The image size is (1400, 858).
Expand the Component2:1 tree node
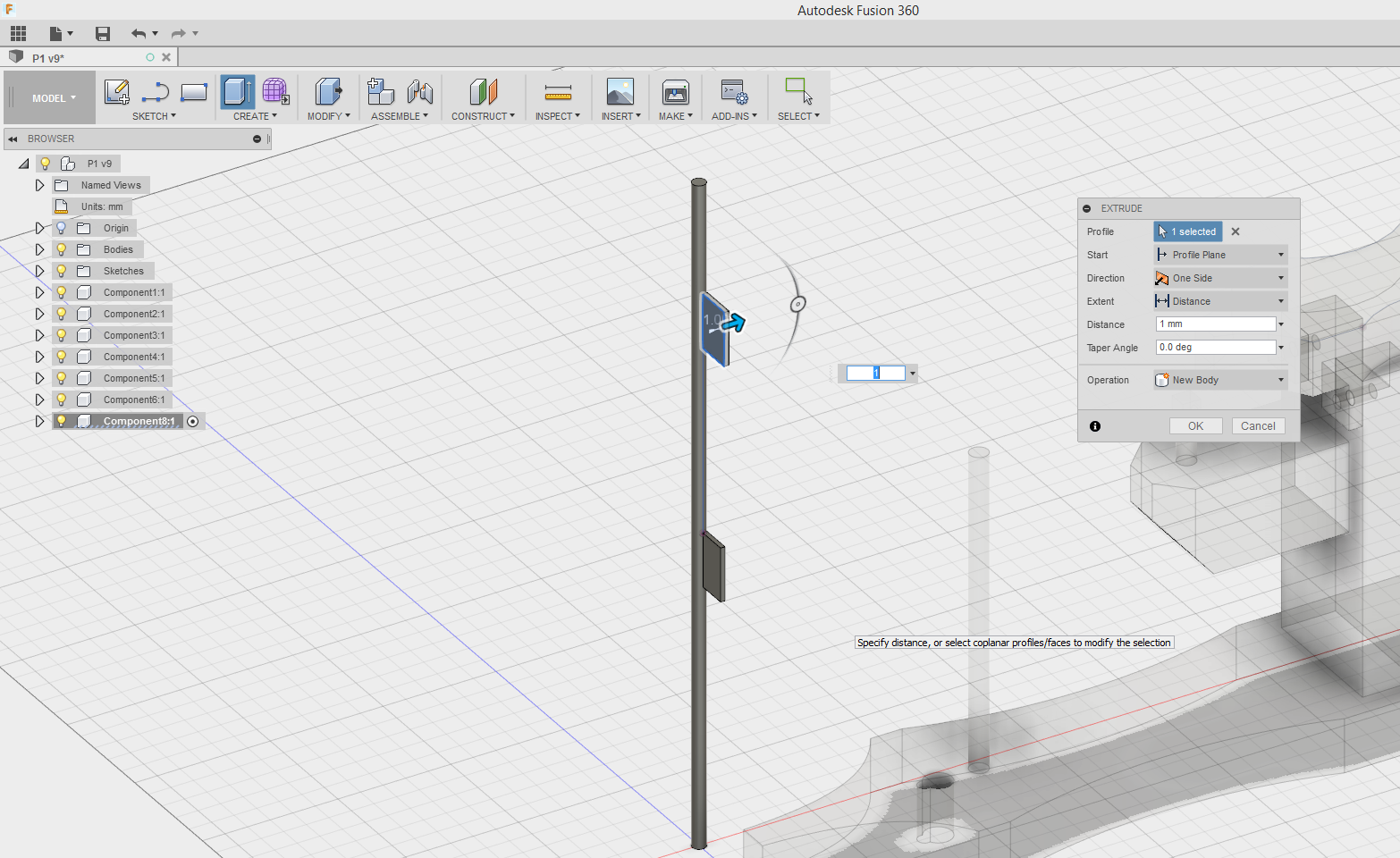(39, 314)
